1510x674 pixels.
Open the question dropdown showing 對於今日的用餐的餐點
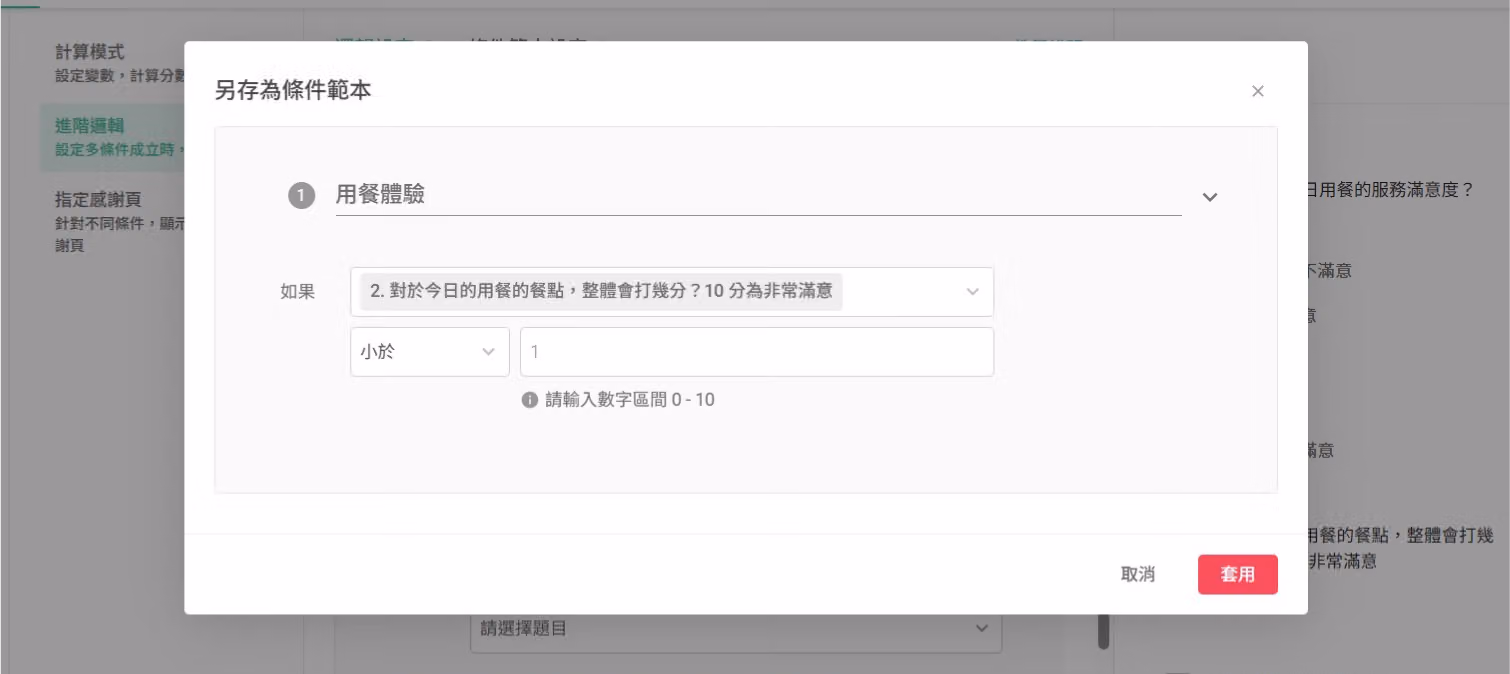pos(672,292)
